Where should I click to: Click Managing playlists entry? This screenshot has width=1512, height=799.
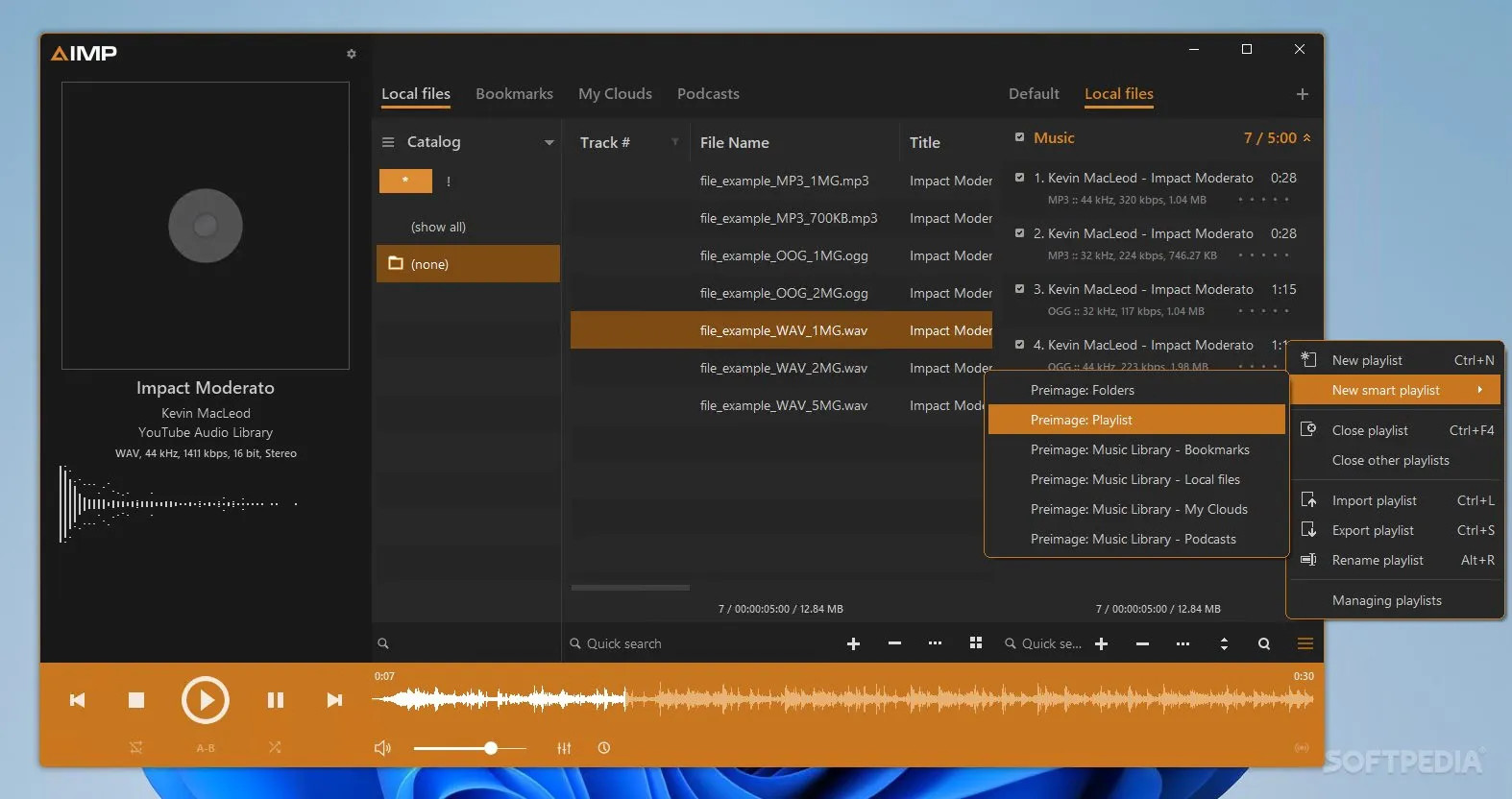[x=1386, y=600]
